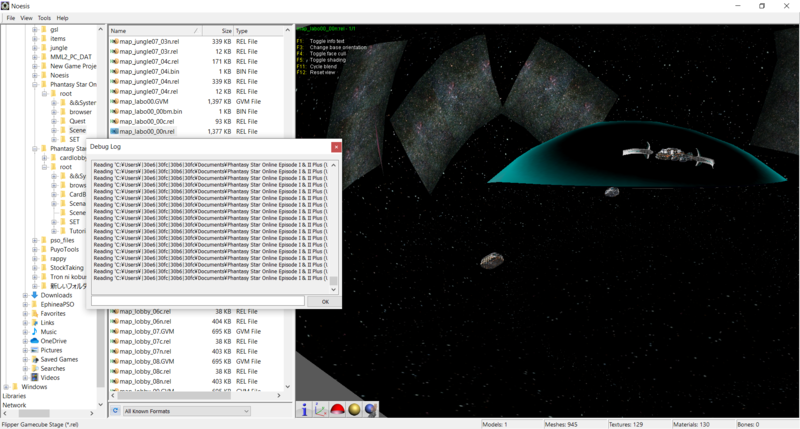Open the File menu
The width and height of the screenshot is (800, 429).
(11, 18)
